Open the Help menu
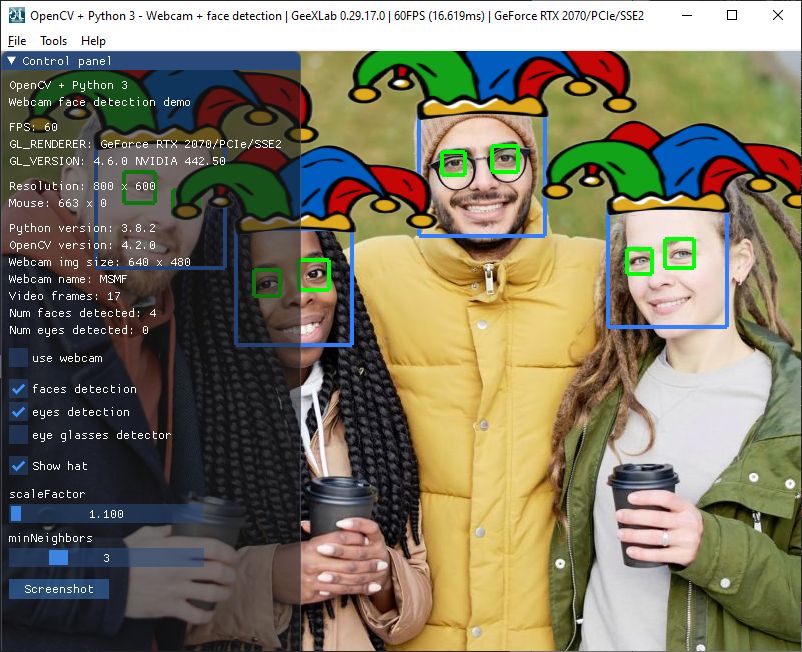 (93, 41)
